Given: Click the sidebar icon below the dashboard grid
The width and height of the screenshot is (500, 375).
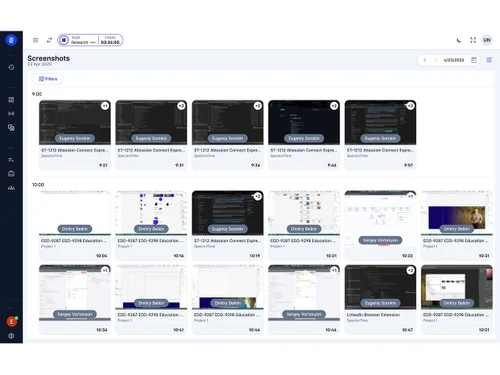Looking at the screenshot, I should pyautogui.click(x=11, y=114).
